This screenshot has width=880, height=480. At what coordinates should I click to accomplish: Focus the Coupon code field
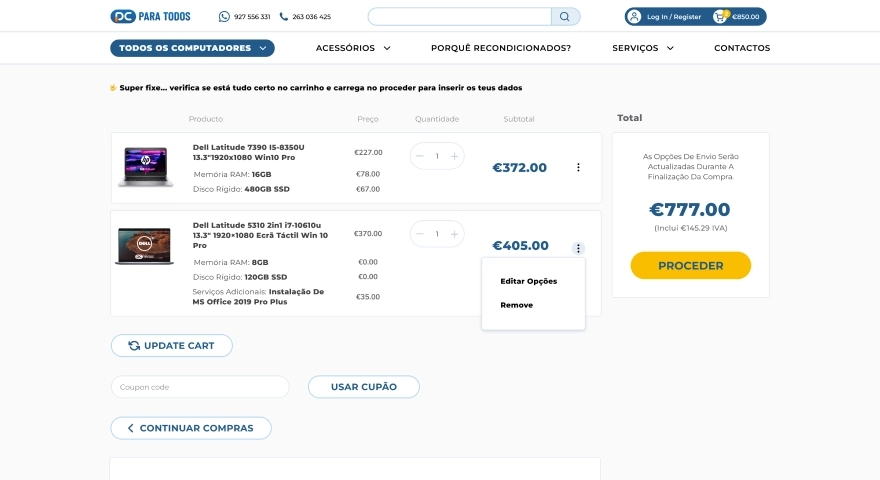(200, 387)
